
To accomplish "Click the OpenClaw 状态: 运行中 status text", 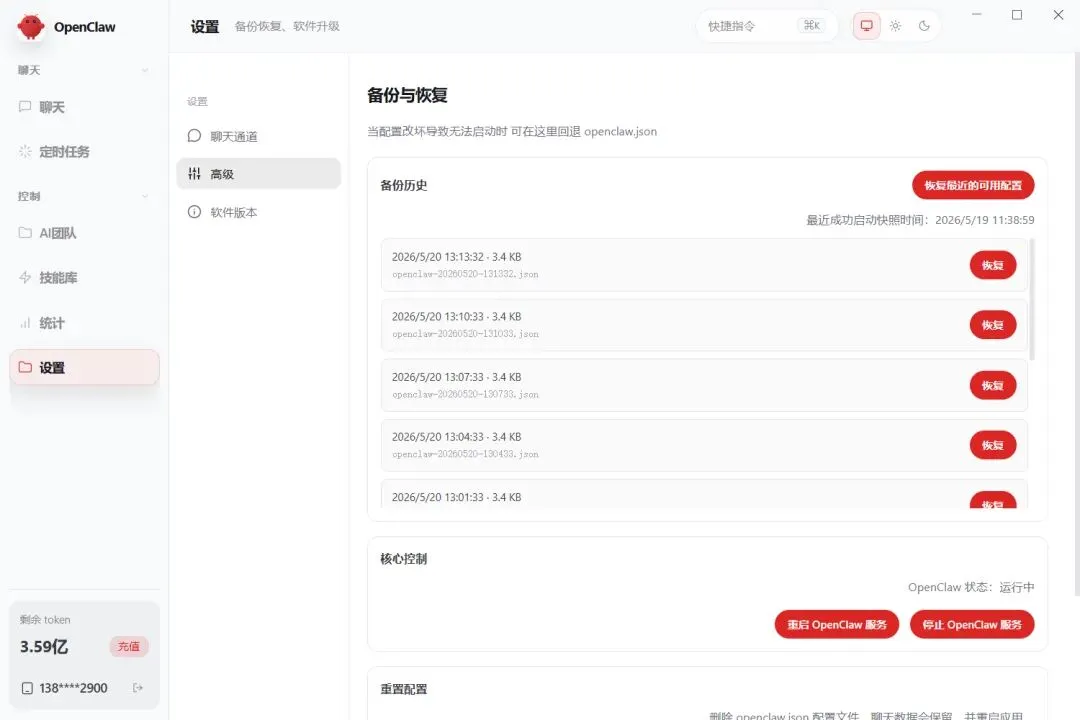I will pyautogui.click(x=970, y=587).
